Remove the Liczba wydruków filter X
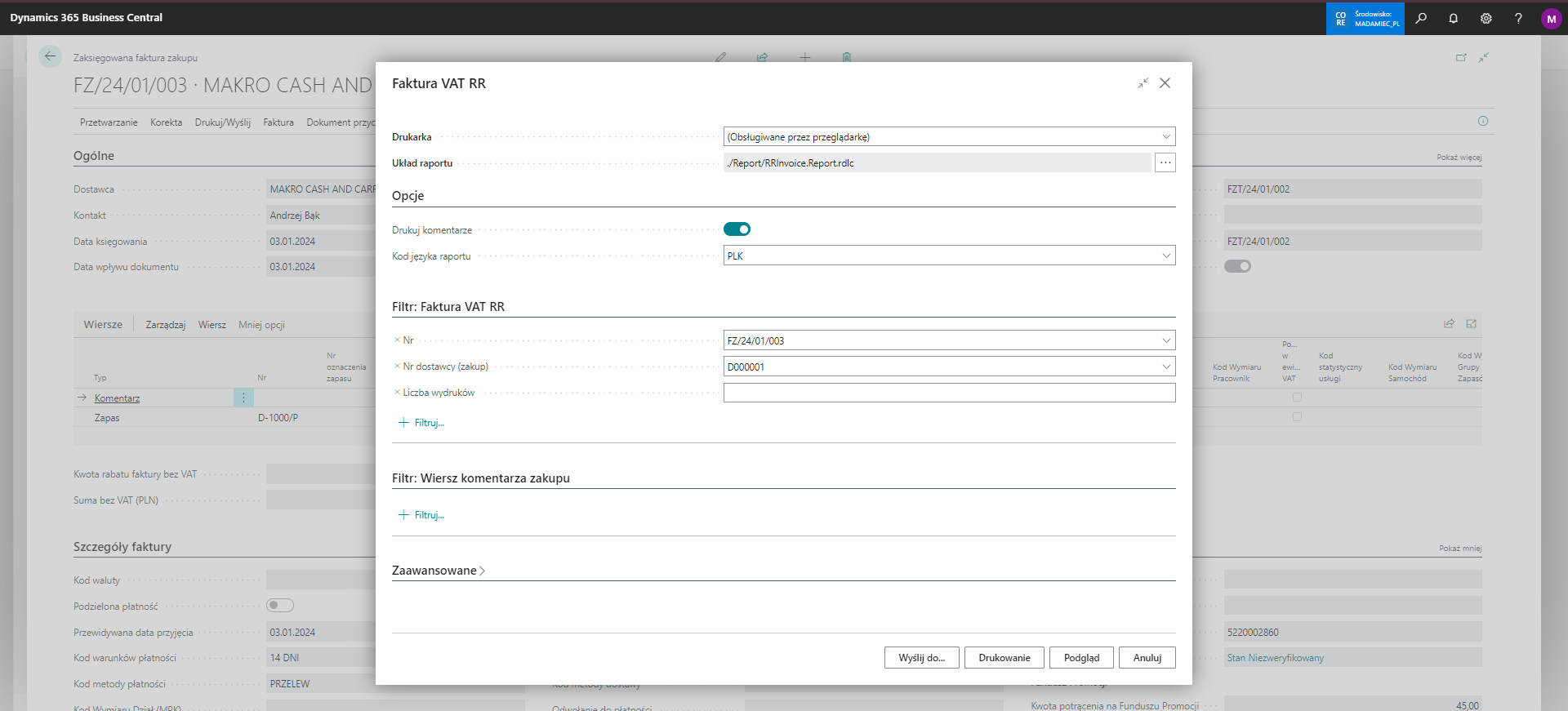Image resolution: width=1568 pixels, height=711 pixels. pyautogui.click(x=397, y=393)
